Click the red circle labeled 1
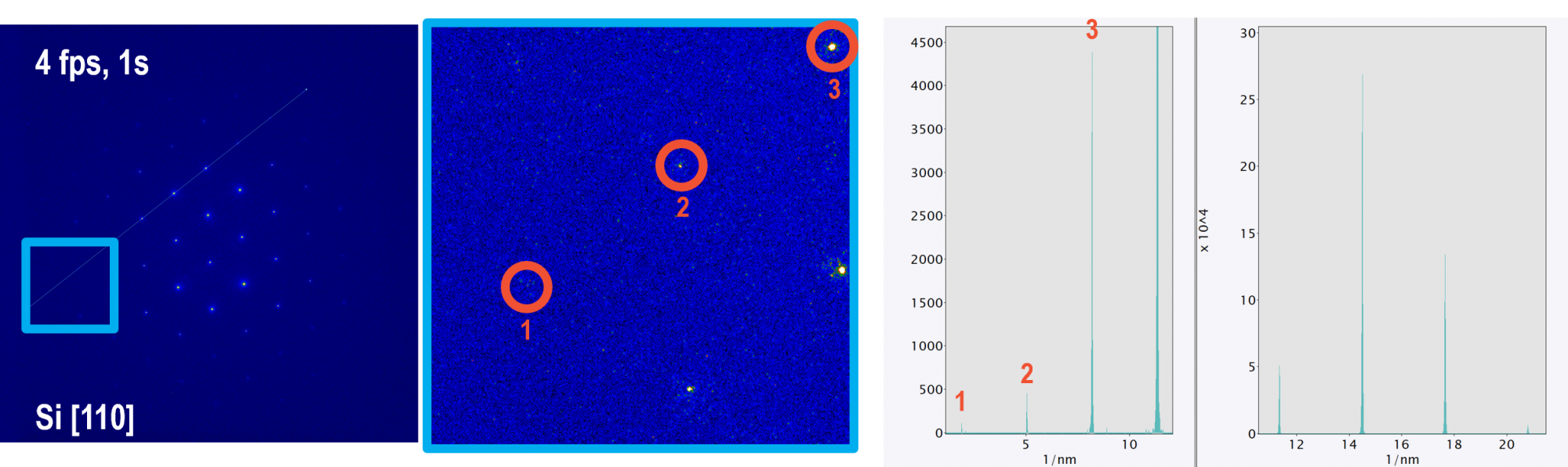This screenshot has width=1568, height=467. pyautogui.click(x=526, y=287)
